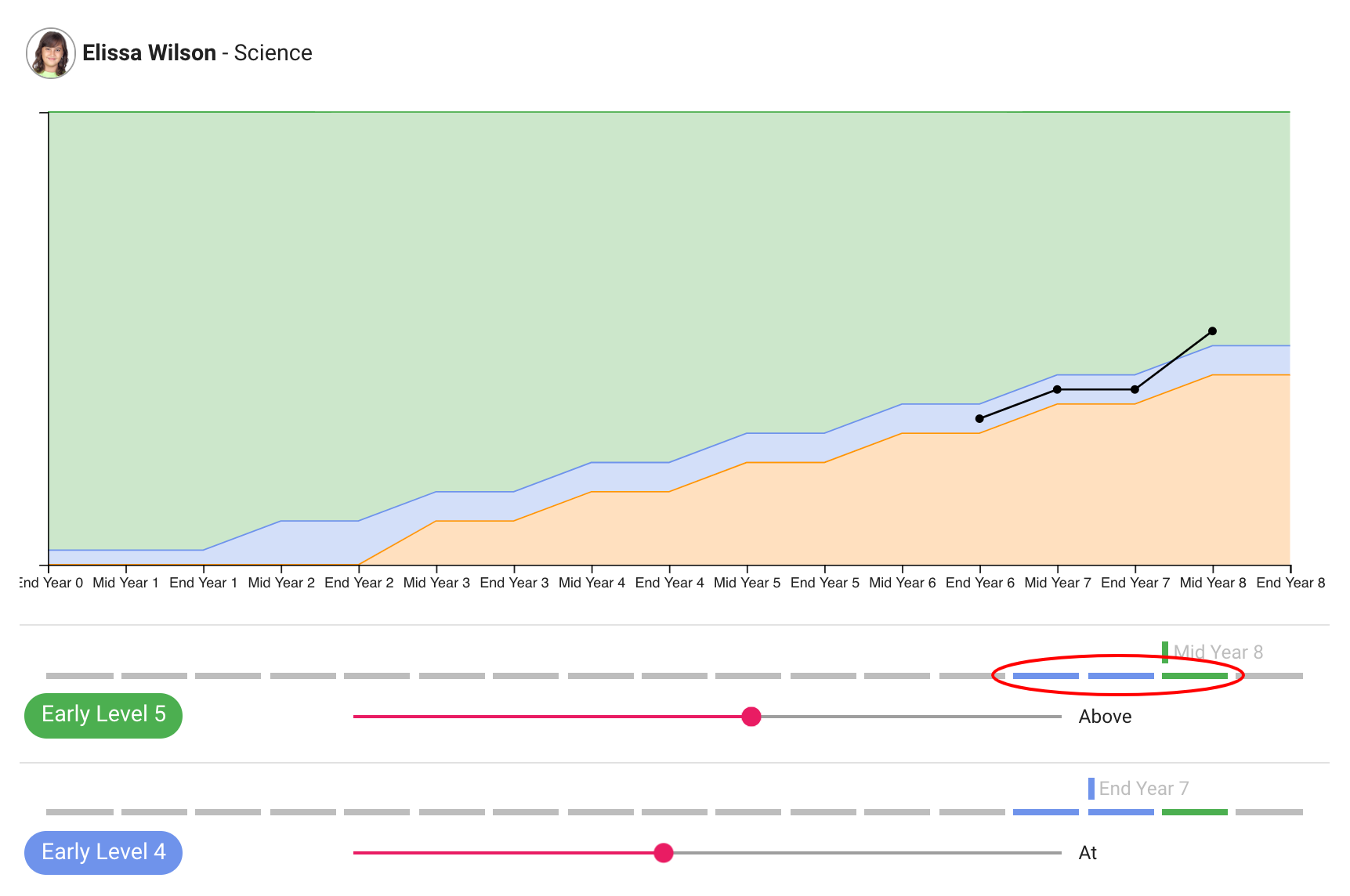
Task: Click the blue End Year 7 timeline marker
Action: coord(1091,789)
